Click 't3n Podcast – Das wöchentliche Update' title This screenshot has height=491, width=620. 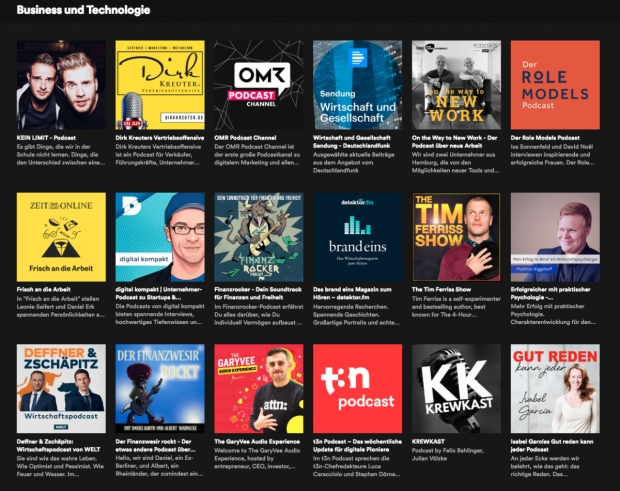(x=357, y=446)
